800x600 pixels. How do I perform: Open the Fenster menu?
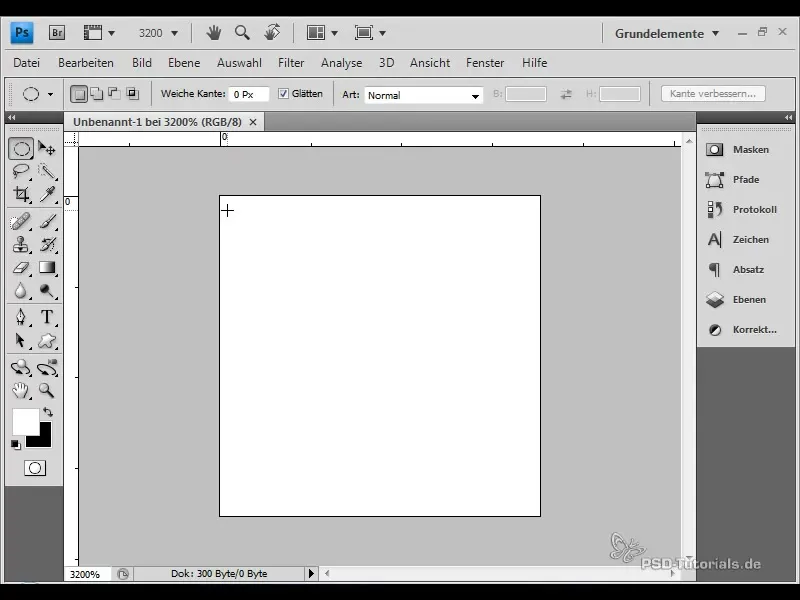tap(485, 63)
